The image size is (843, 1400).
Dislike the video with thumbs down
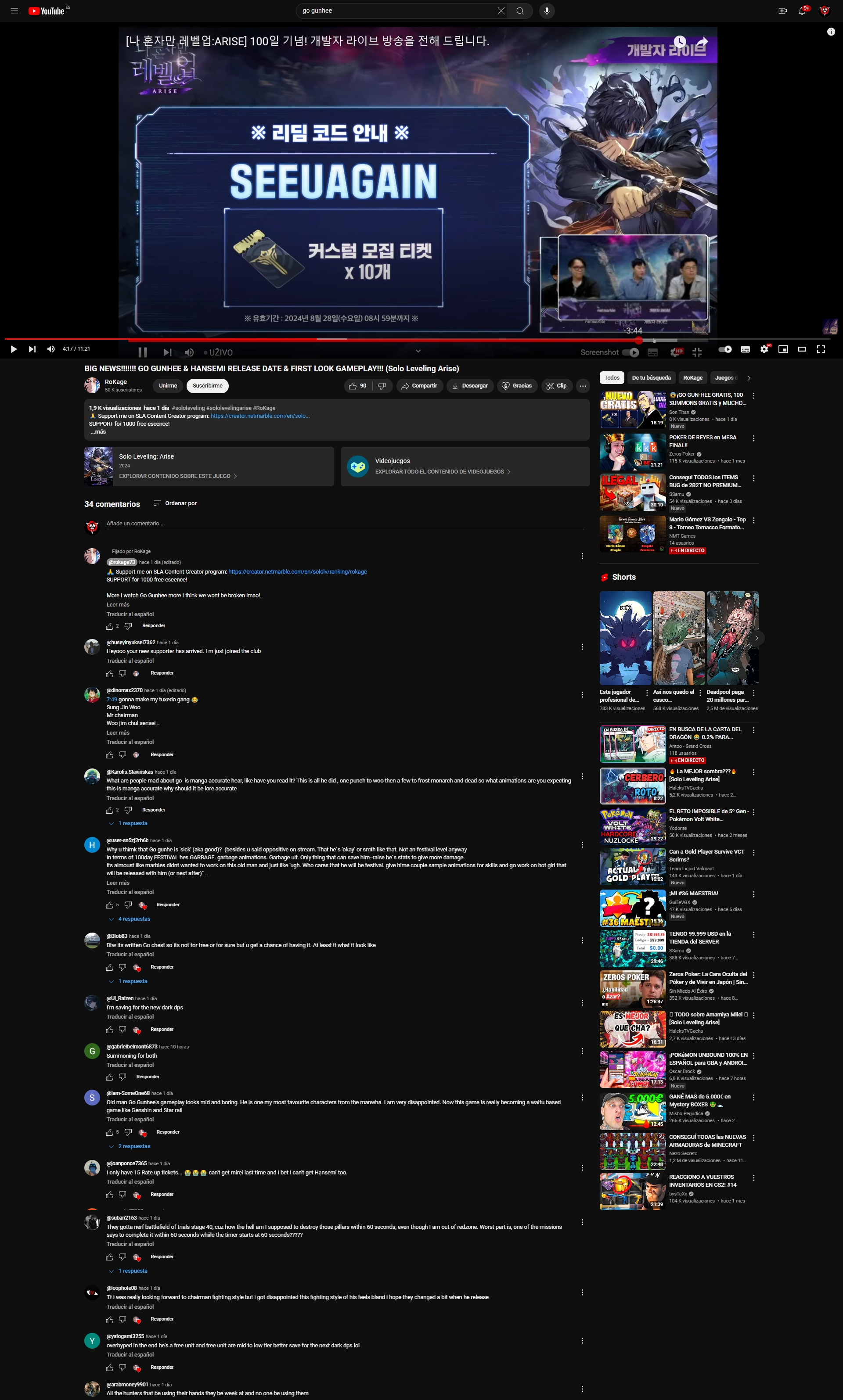382,386
